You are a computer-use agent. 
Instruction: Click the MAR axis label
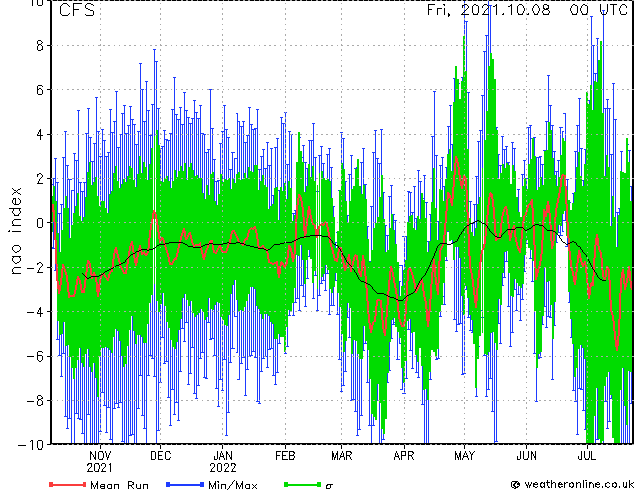[x=342, y=456]
